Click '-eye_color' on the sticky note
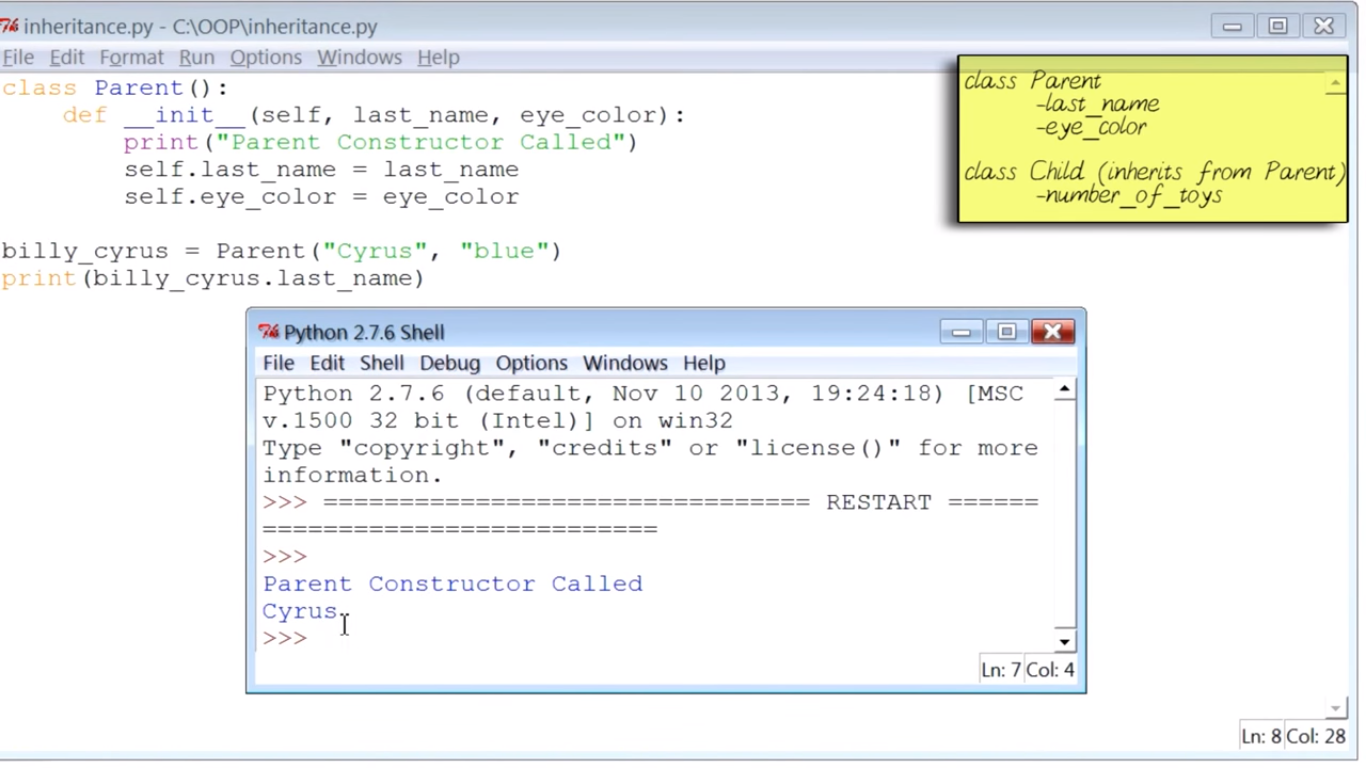This screenshot has height=768, width=1366. pyautogui.click(x=1090, y=127)
